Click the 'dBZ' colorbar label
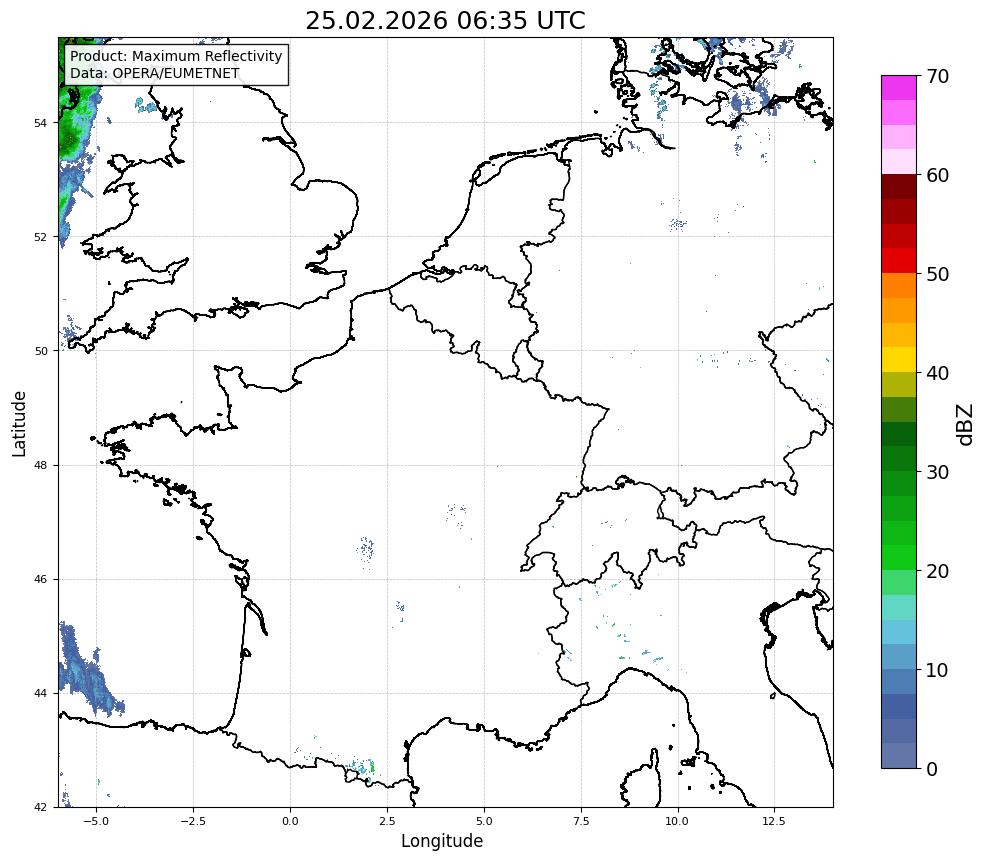This screenshot has height=860, width=985. (x=965, y=424)
